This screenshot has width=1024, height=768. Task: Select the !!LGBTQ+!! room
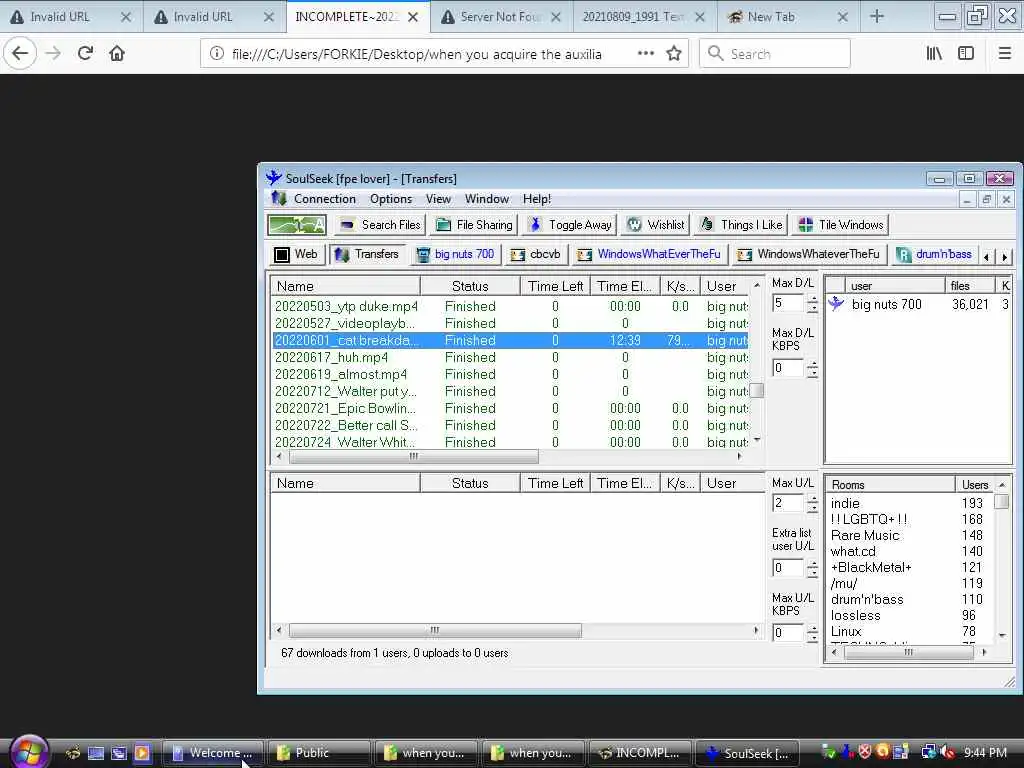click(869, 519)
